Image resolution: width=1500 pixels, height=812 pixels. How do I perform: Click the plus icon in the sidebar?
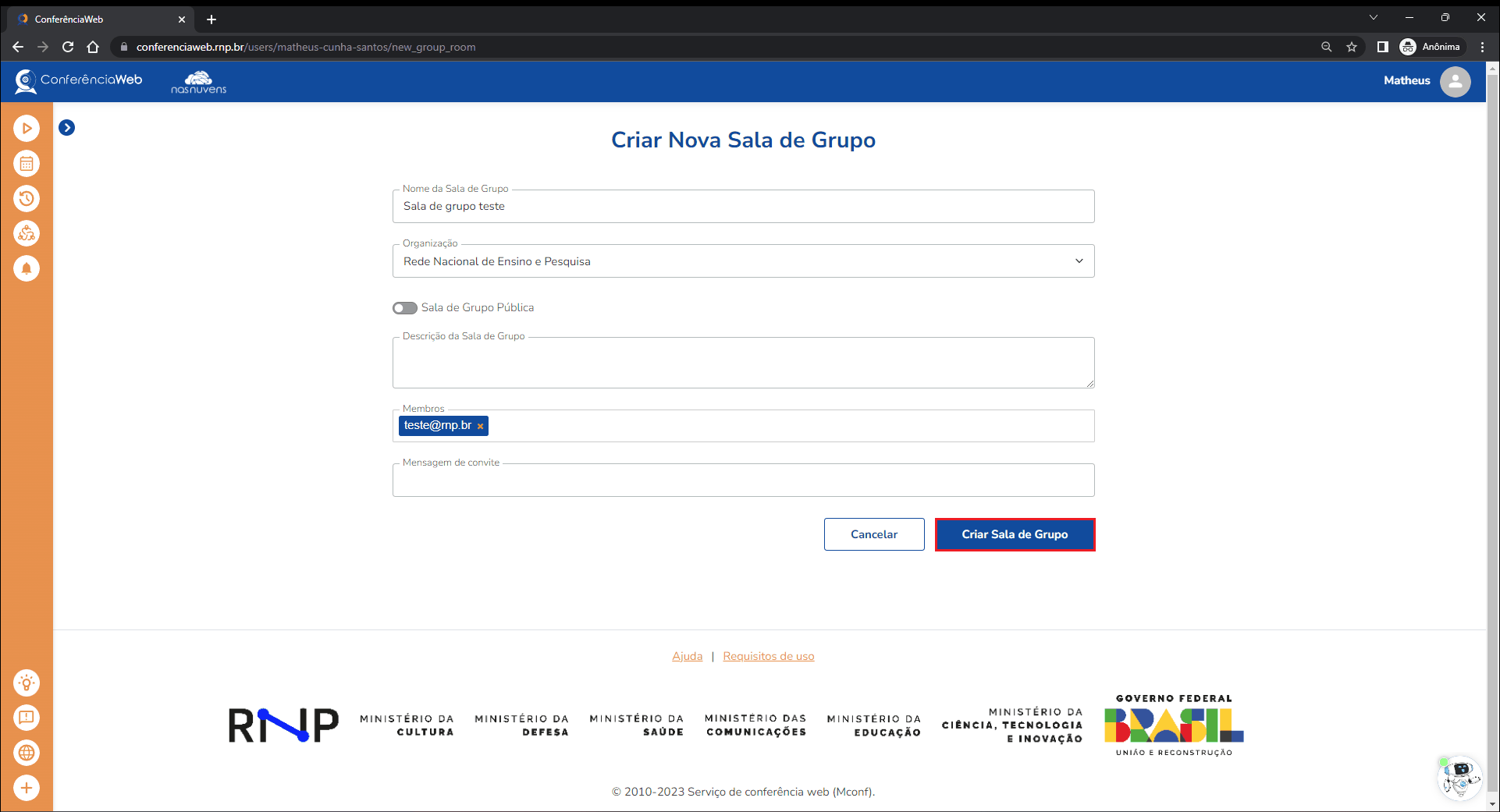[27, 788]
